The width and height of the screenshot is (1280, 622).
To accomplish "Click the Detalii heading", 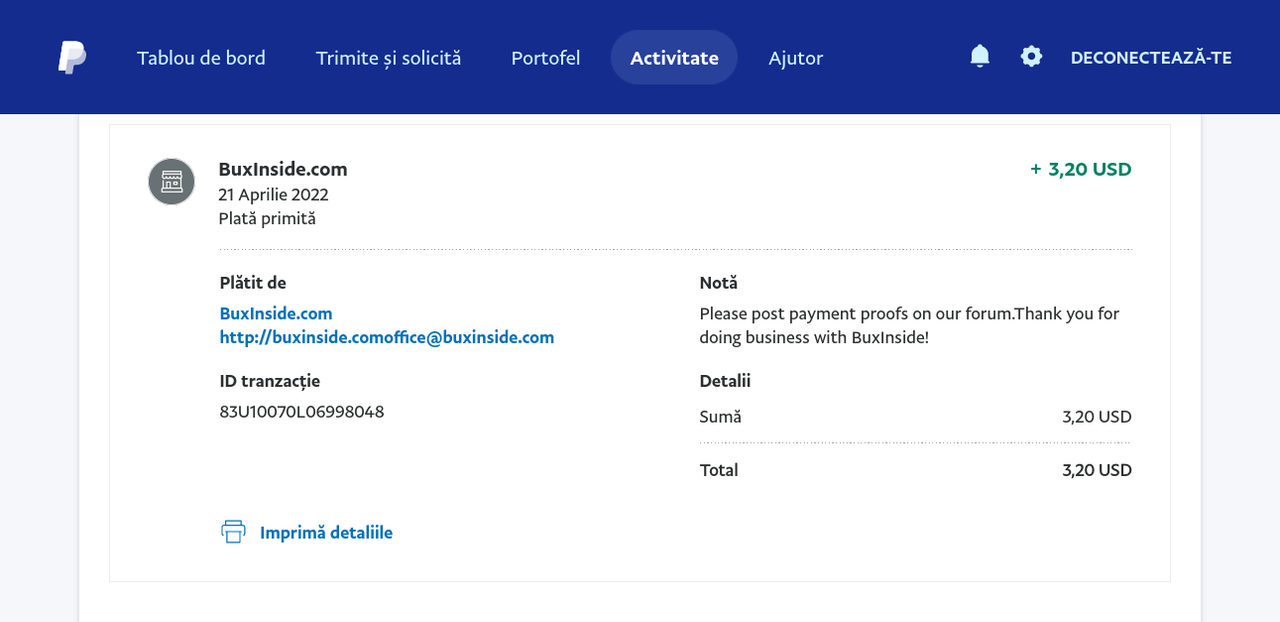I will 725,381.
